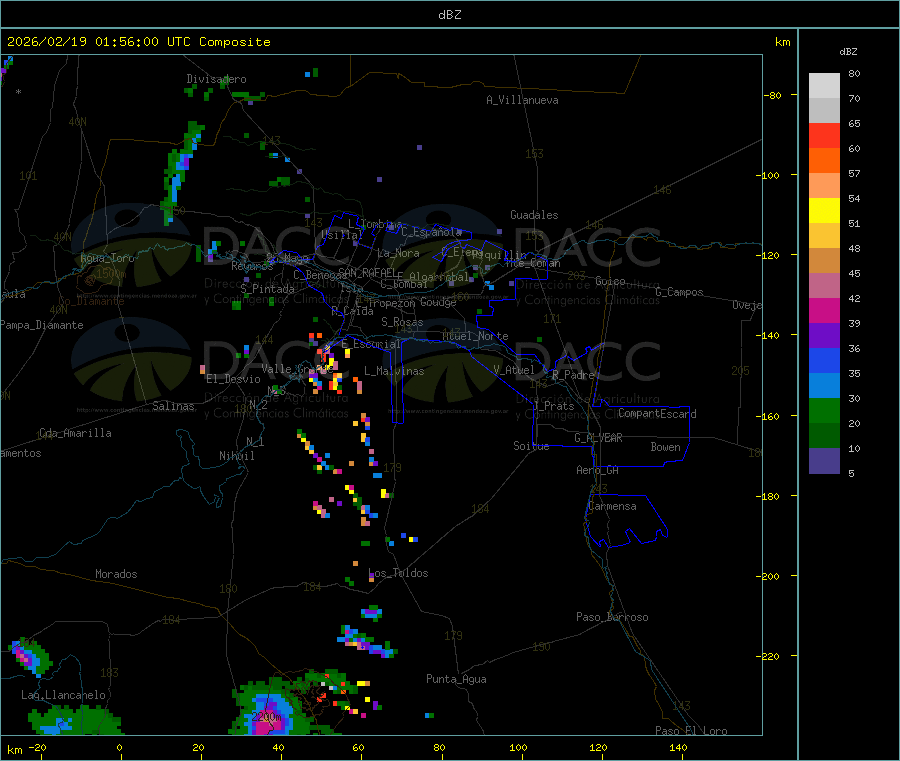Click the 'CompartEscard' map label

657,414
